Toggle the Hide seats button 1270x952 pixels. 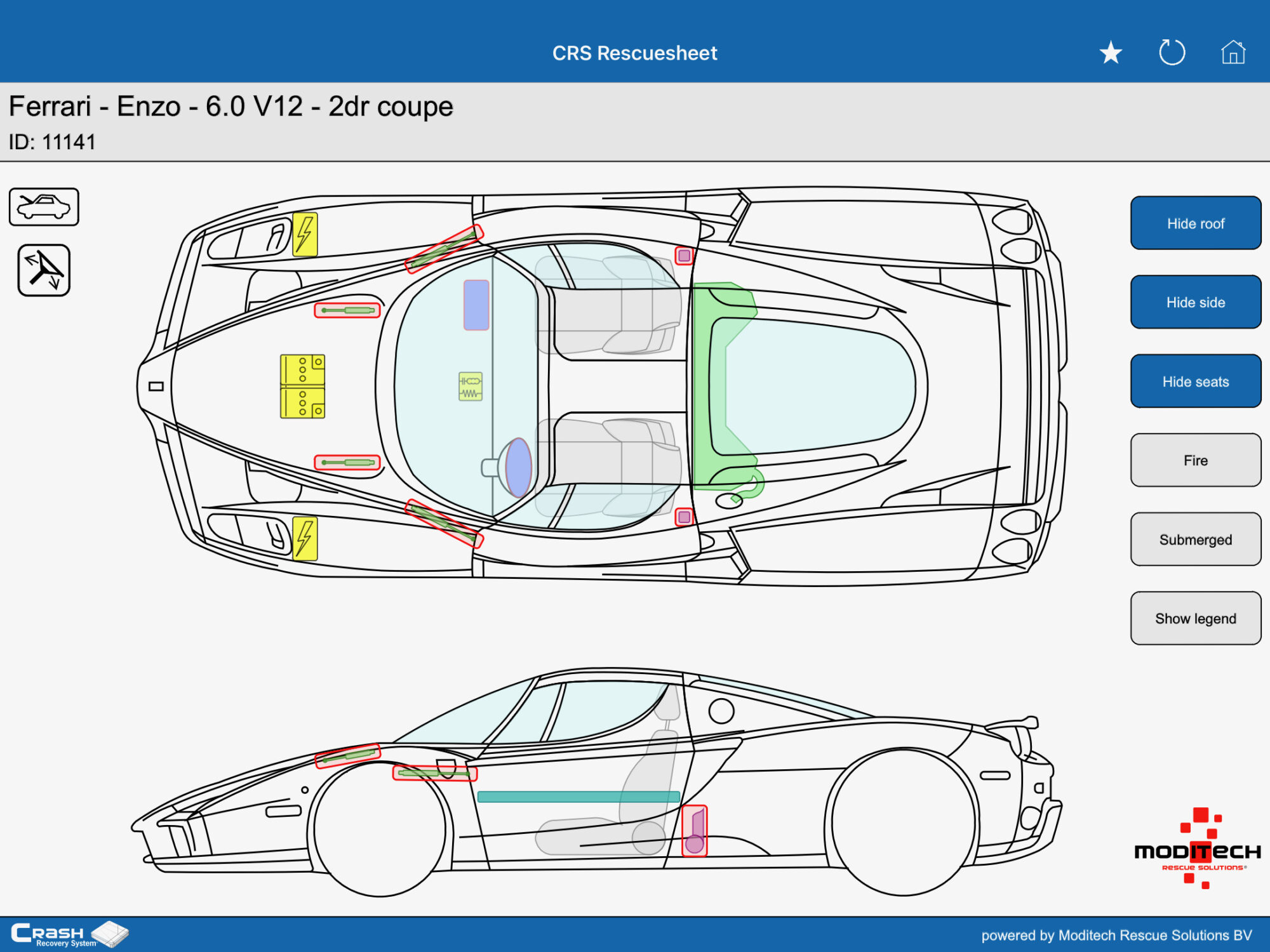[1195, 381]
